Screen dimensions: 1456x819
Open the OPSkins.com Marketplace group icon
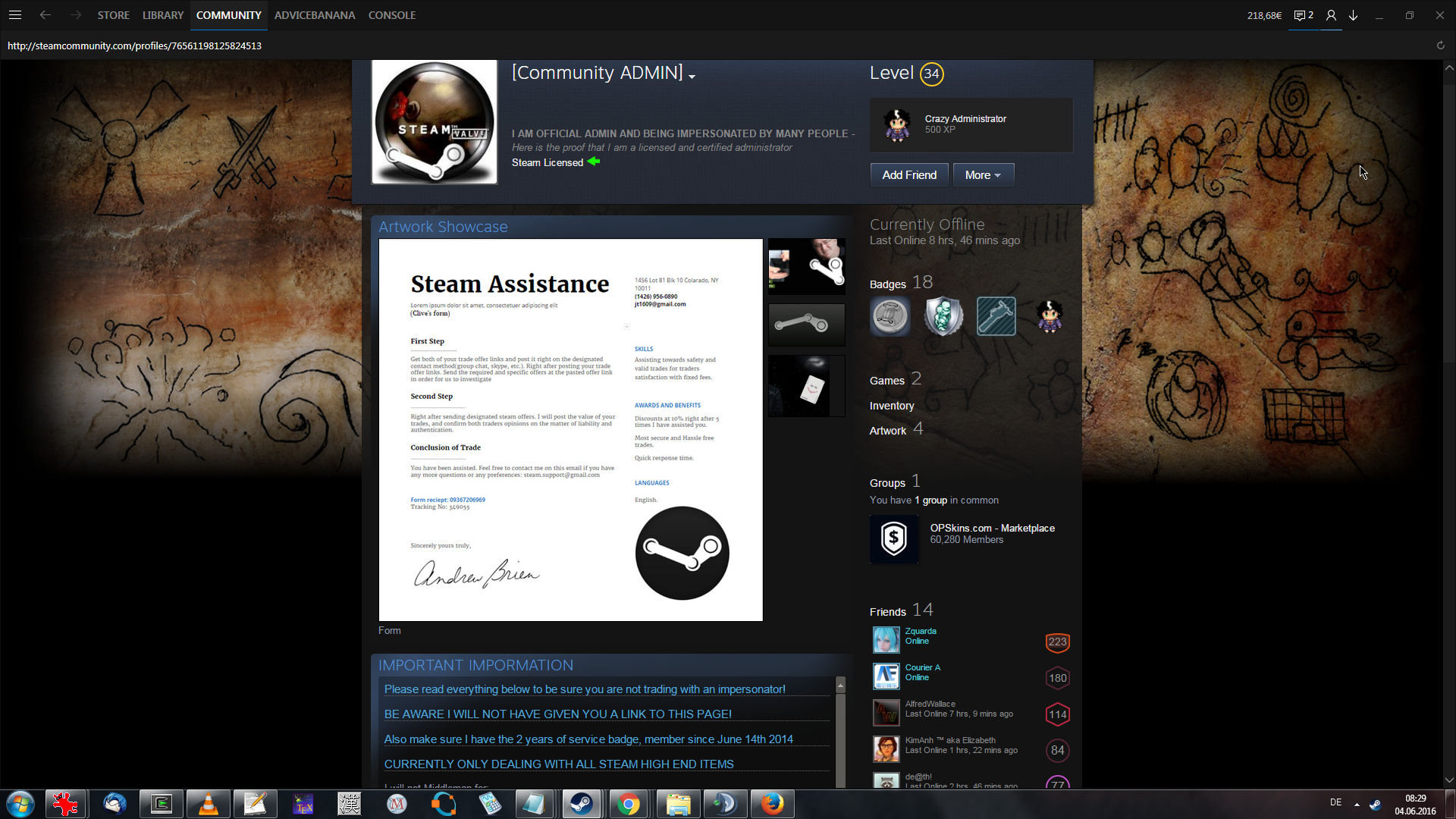(894, 539)
